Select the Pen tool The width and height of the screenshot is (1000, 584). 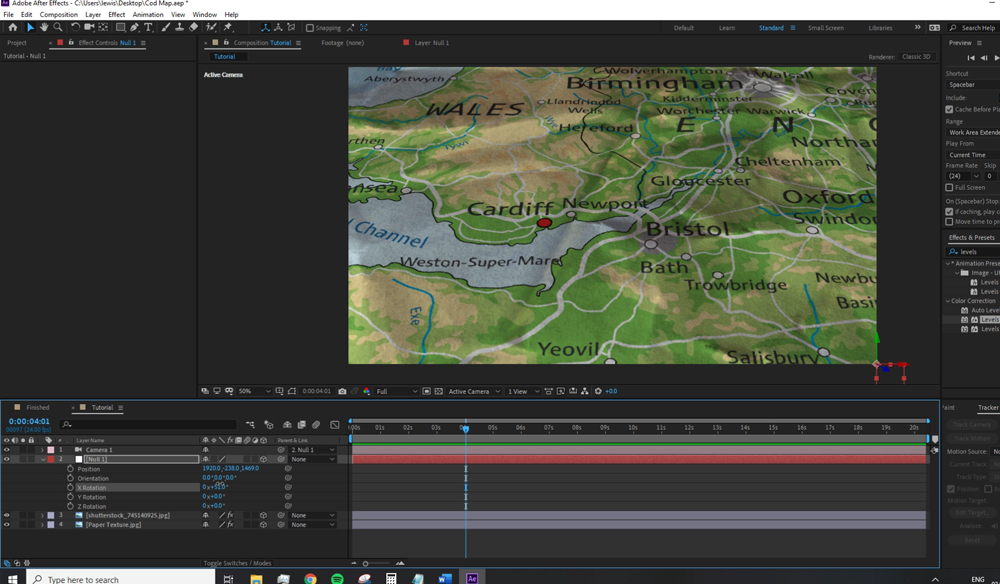point(134,27)
